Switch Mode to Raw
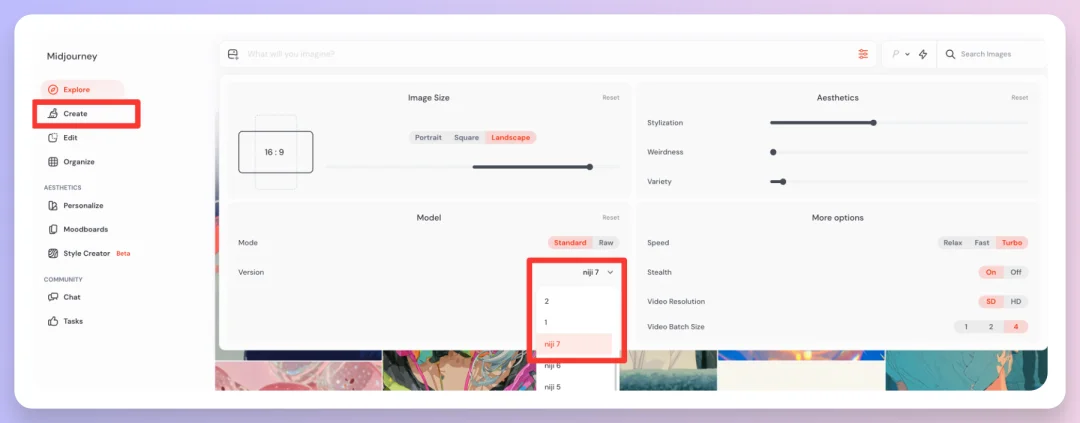Viewport: 1080px width, 423px height. coord(606,243)
